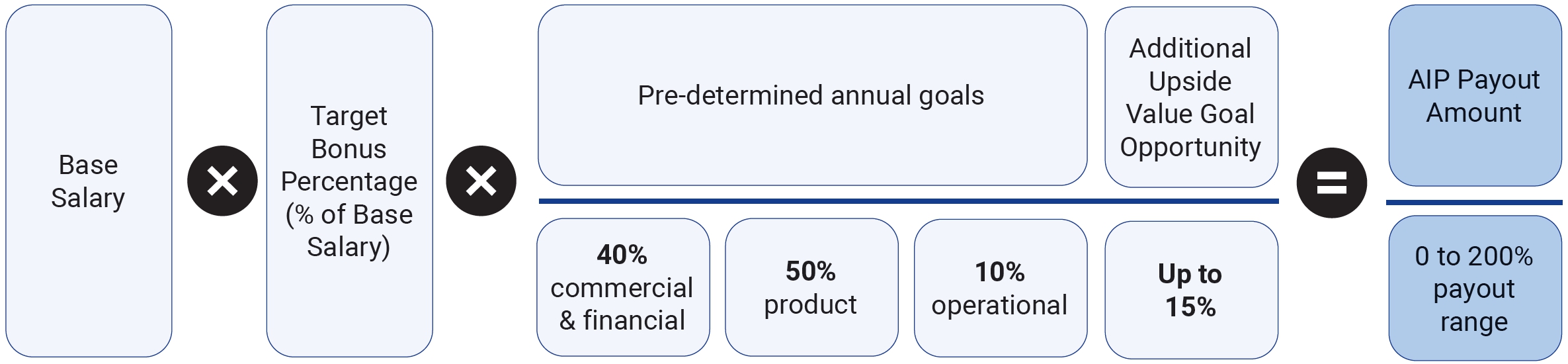Select the 50% product box
Screen dimensions: 1568x364
point(811,289)
